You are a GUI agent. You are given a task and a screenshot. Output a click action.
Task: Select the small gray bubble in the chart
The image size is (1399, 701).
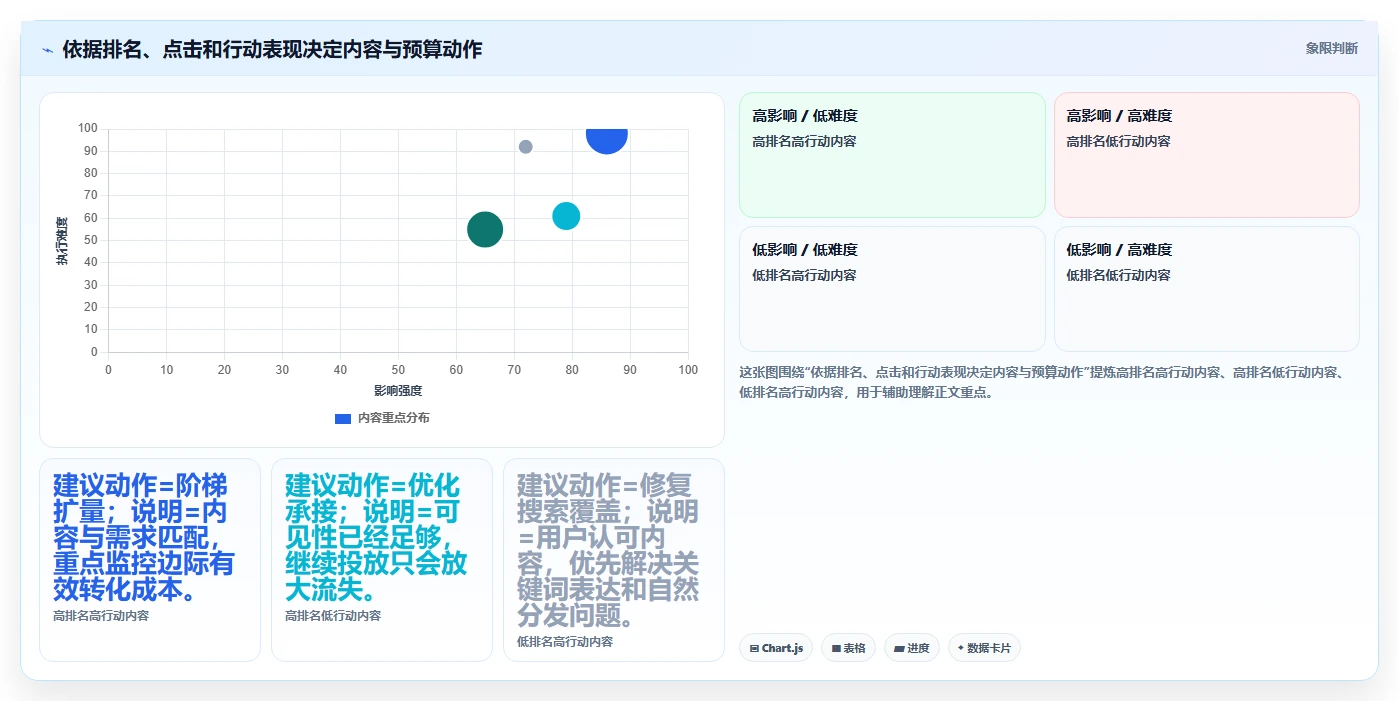[x=526, y=147]
